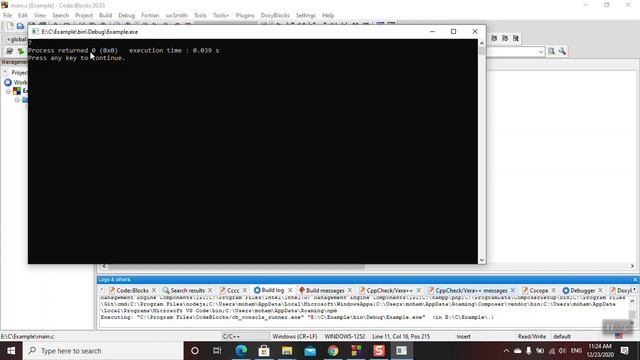Click the clear bookmarks icon
Viewport: 640px width, 360px height.
tap(516, 38)
